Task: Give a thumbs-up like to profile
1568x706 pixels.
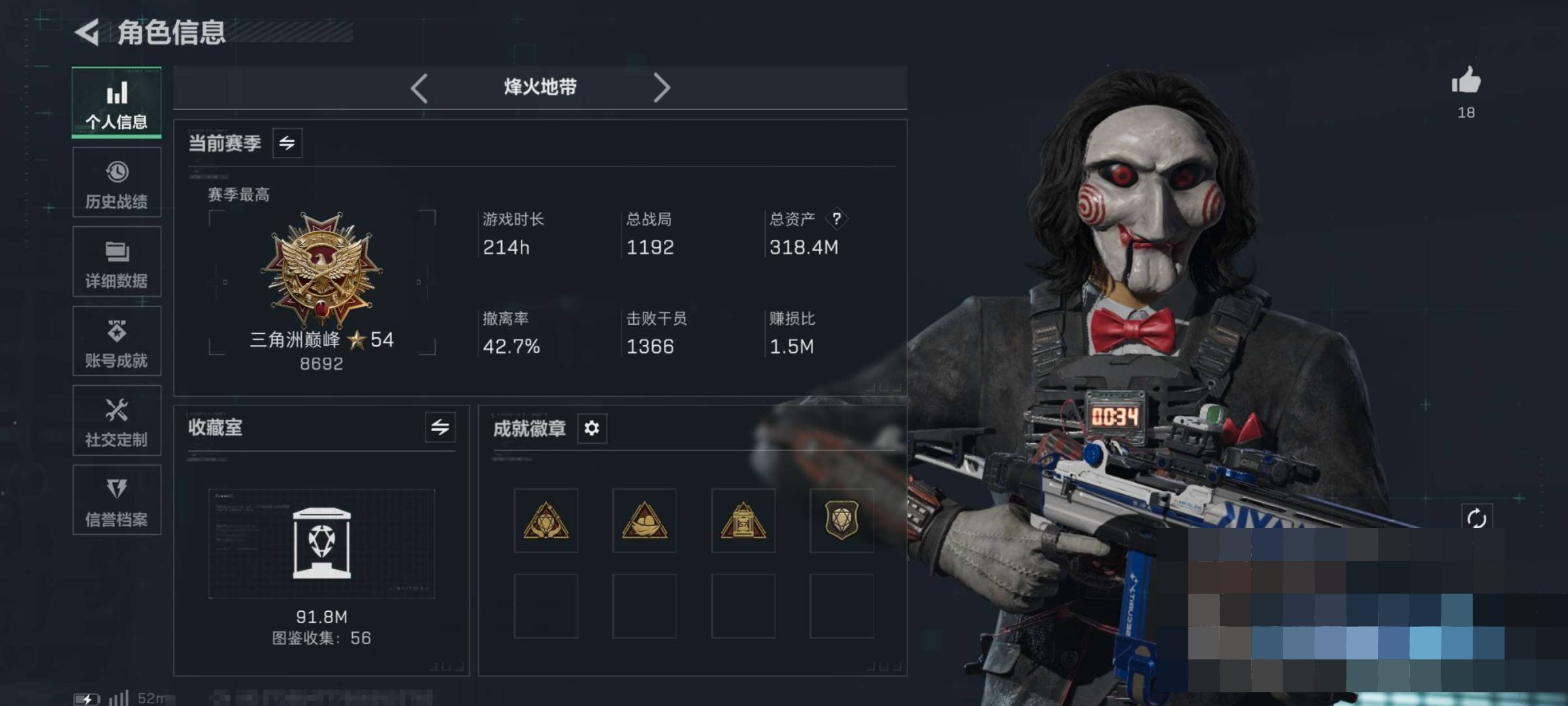Action: [1466, 81]
